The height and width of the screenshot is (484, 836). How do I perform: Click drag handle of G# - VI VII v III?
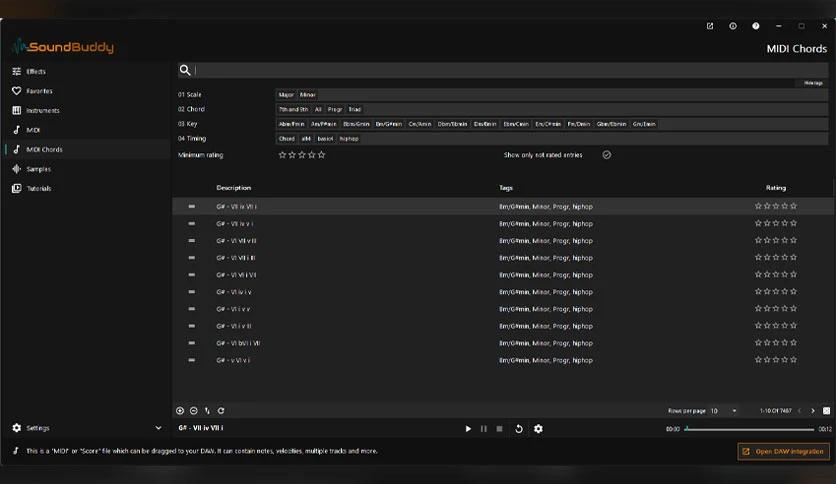[x=191, y=240]
